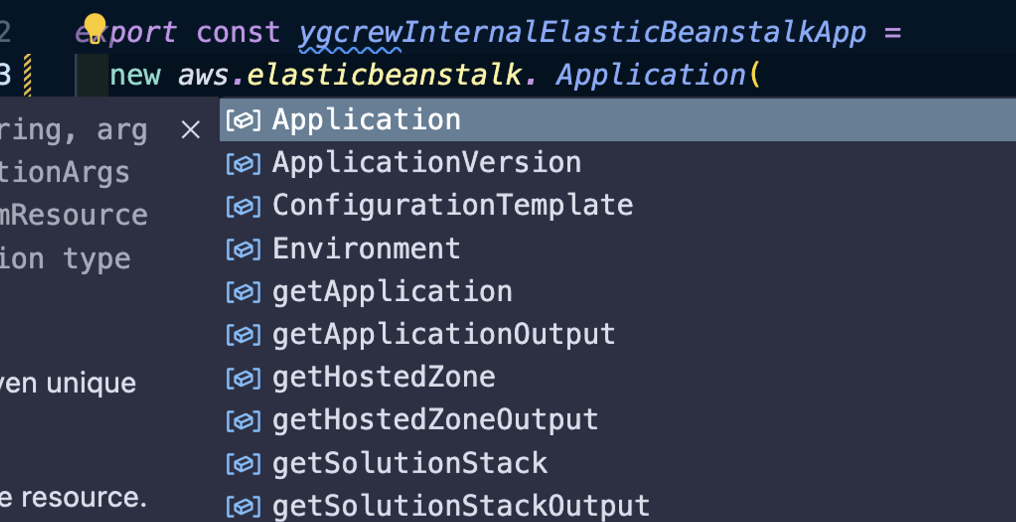Click the symbol icon beside getApplicationOutput
This screenshot has height=522, width=1016.
point(243,336)
